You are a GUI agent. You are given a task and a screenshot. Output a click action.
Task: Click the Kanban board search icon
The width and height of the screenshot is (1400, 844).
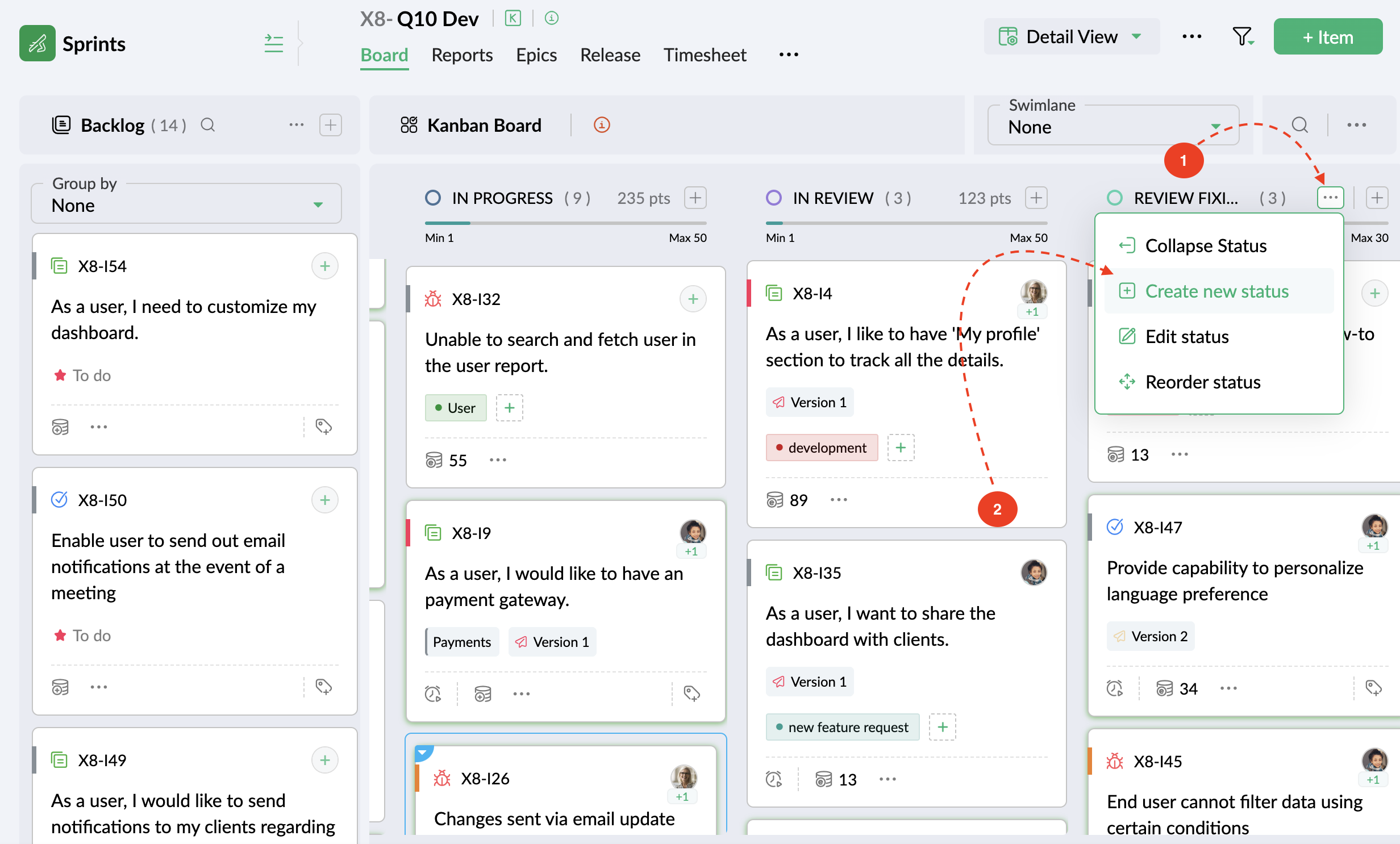1299,125
